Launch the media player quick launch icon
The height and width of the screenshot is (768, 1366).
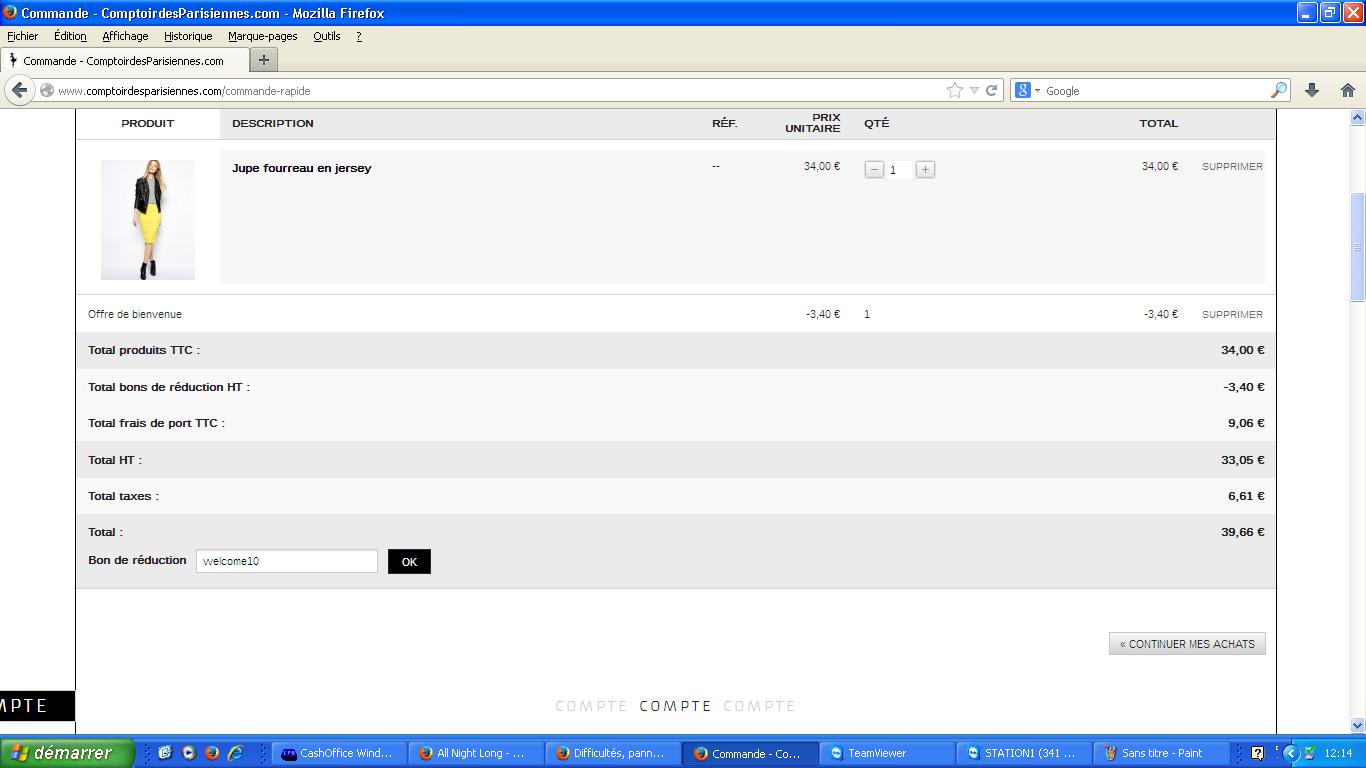[188, 753]
